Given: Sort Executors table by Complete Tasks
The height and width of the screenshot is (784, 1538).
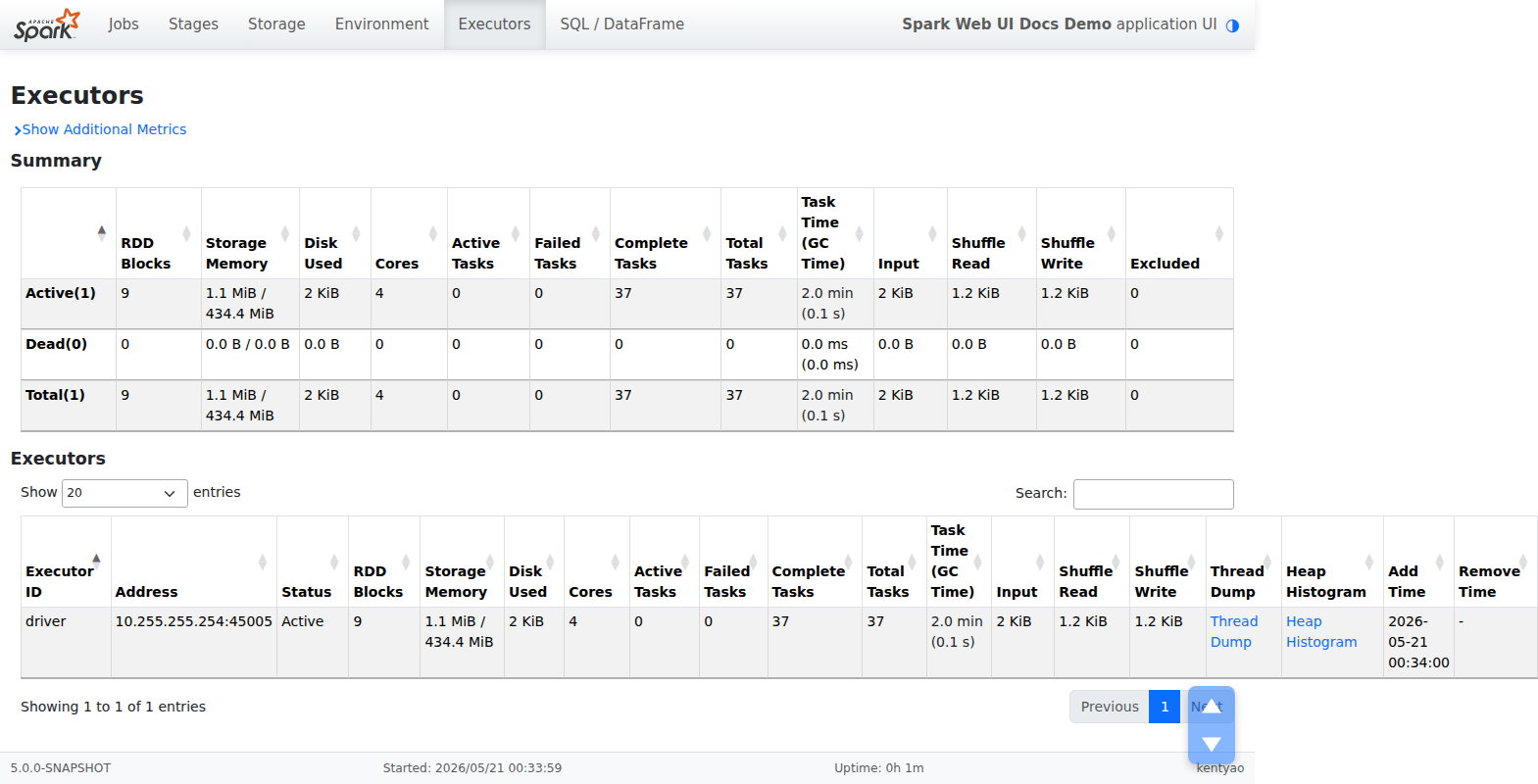Looking at the screenshot, I should (815, 562).
